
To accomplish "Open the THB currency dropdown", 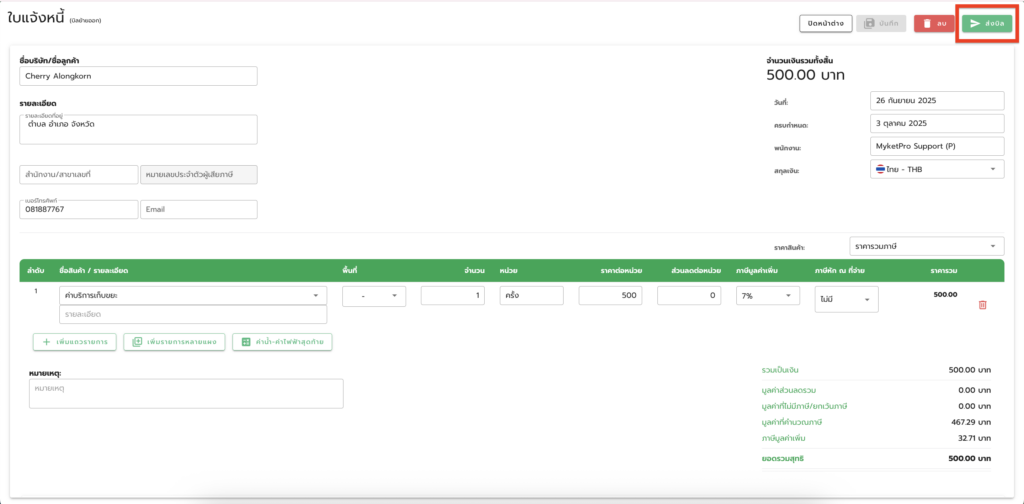I will 936,170.
